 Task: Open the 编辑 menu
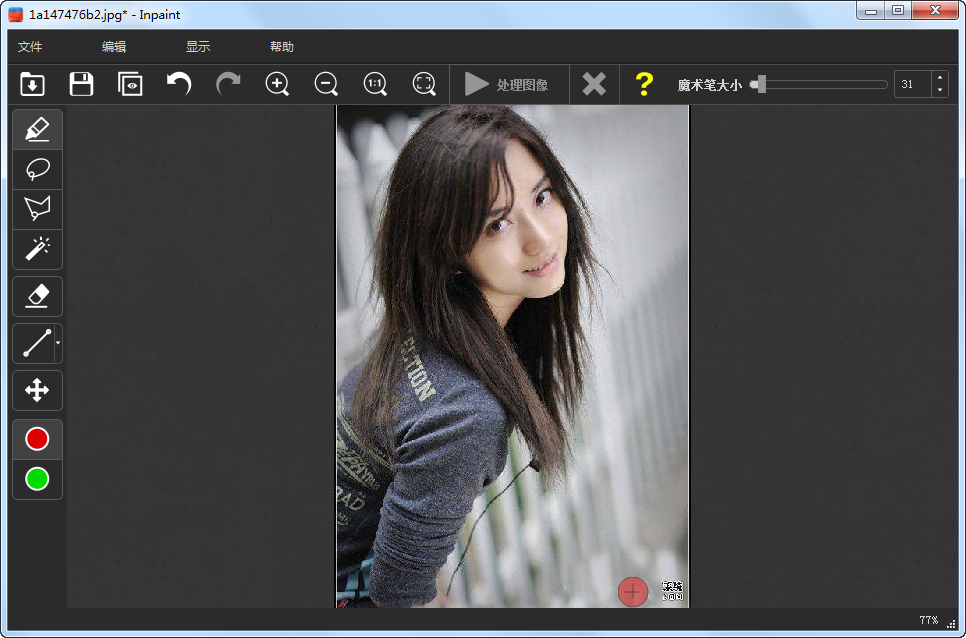pyautogui.click(x=114, y=47)
